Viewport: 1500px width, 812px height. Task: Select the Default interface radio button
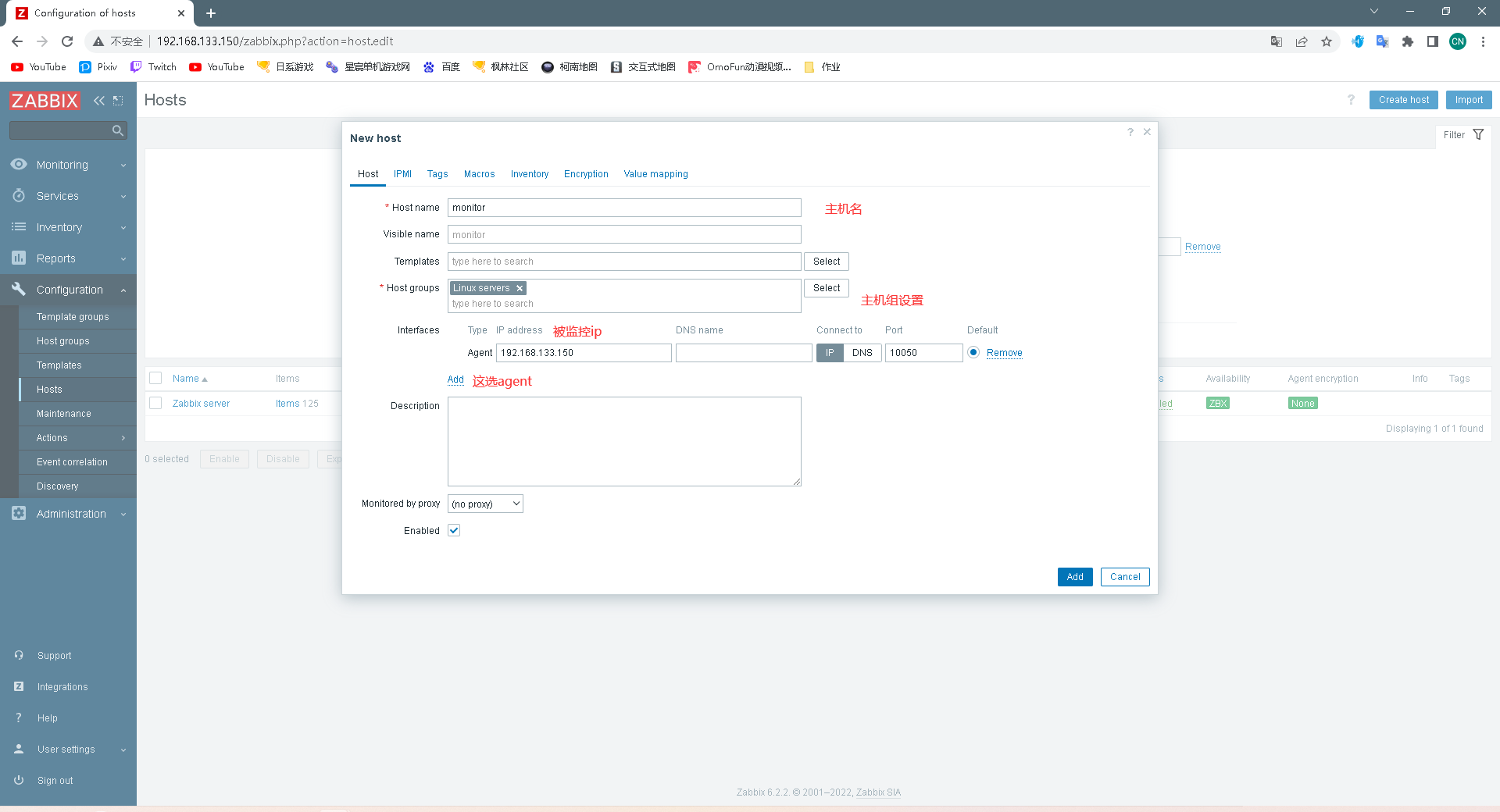pos(973,352)
